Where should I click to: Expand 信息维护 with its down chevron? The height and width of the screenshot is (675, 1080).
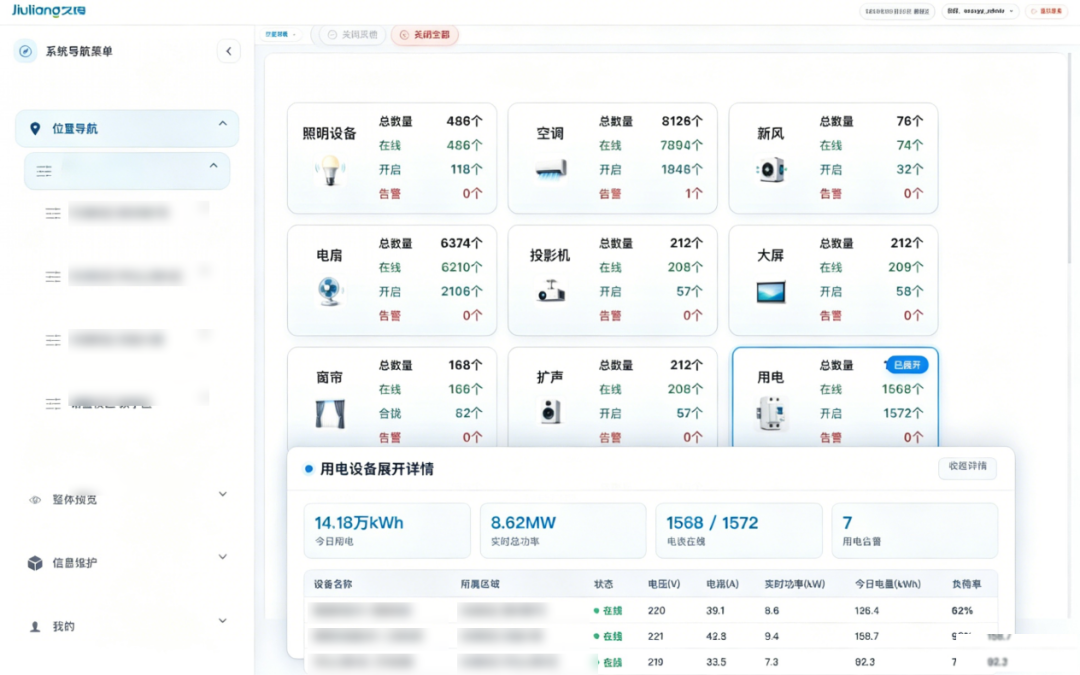click(222, 557)
